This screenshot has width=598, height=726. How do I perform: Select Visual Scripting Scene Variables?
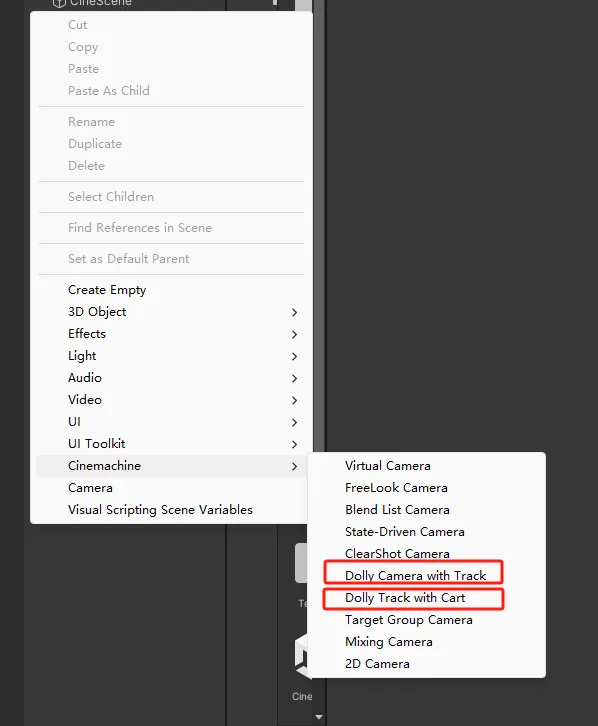pyautogui.click(x=171, y=510)
